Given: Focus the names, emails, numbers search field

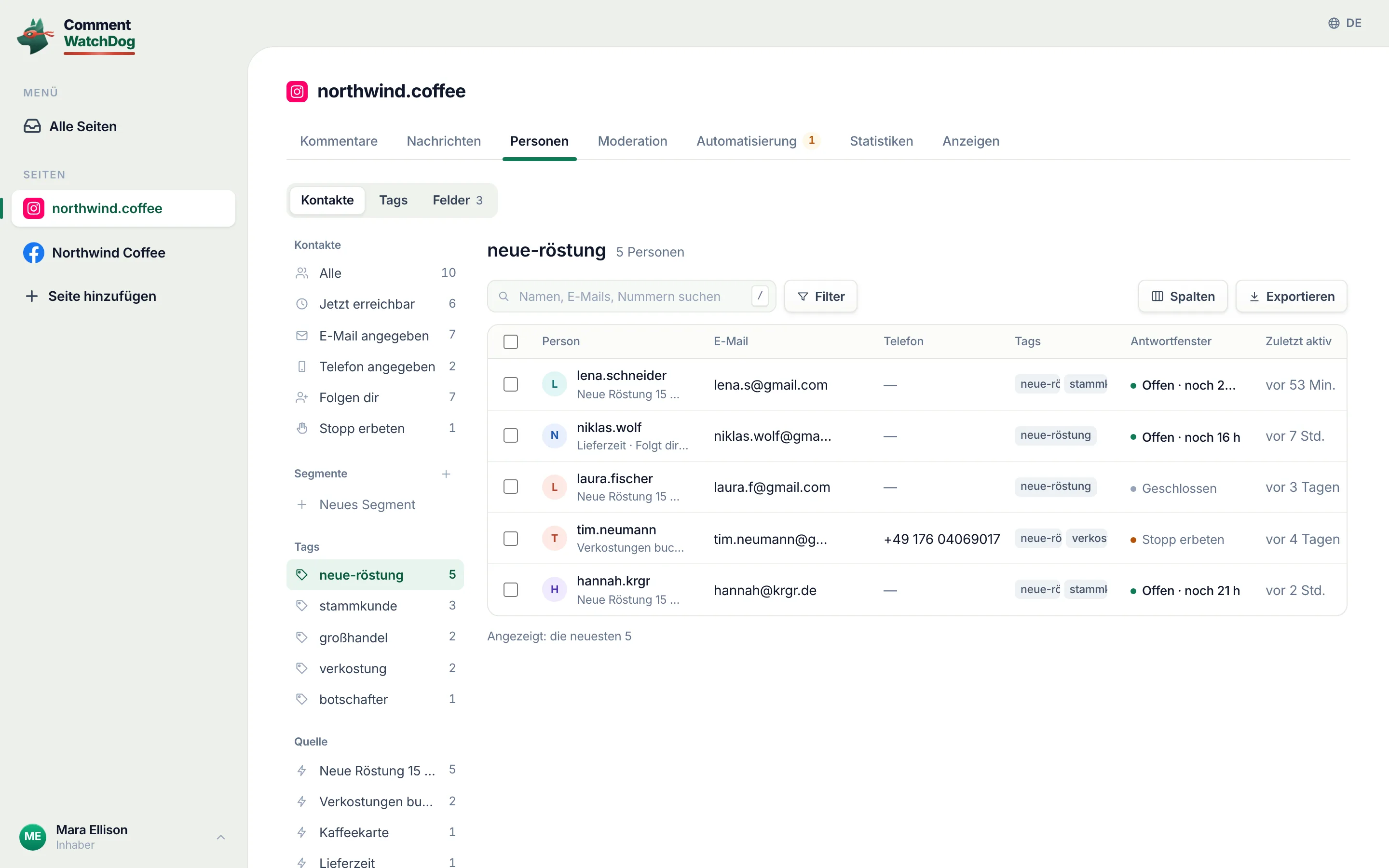Looking at the screenshot, I should (x=631, y=296).
